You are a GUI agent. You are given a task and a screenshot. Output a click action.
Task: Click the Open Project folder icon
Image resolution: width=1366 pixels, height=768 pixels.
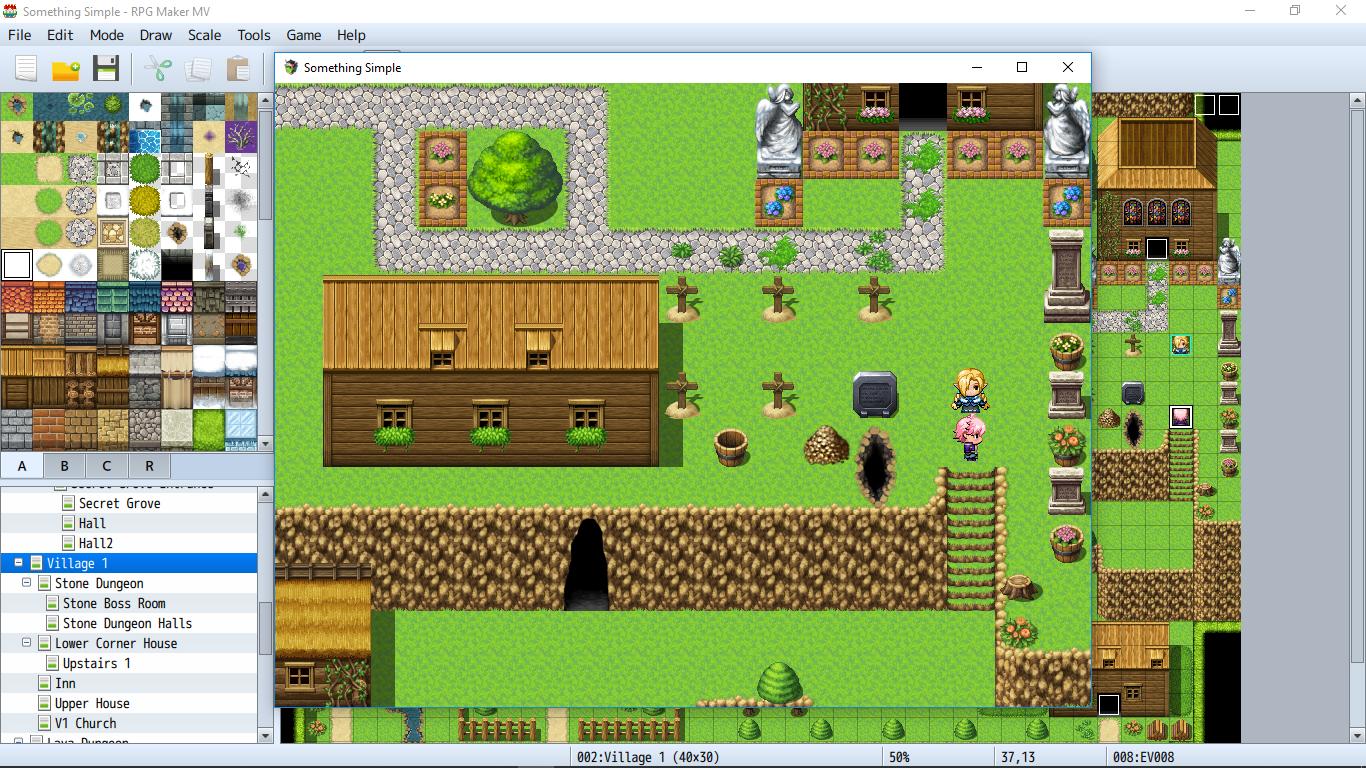pyautogui.click(x=66, y=69)
